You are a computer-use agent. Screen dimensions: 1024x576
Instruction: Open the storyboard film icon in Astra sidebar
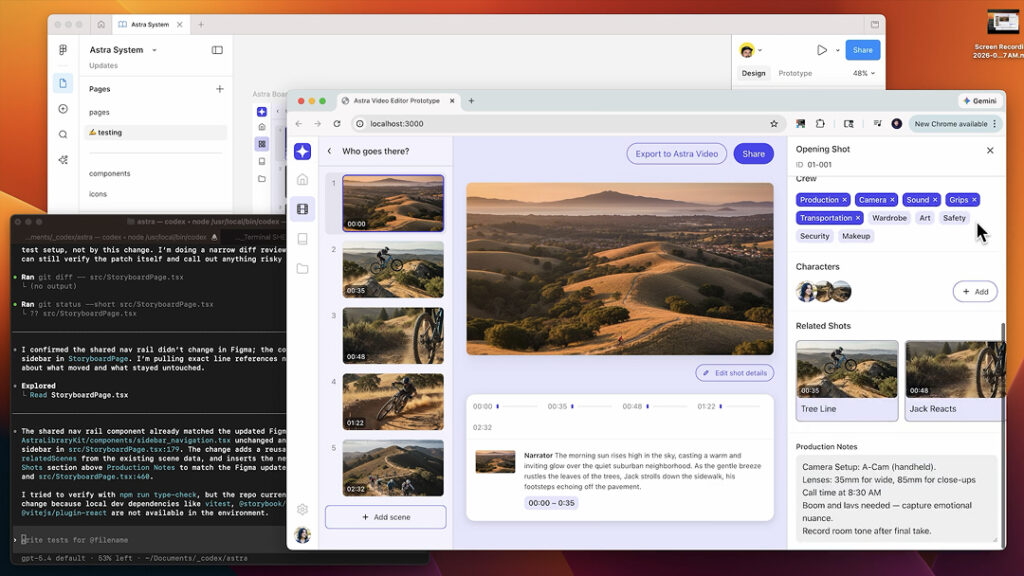click(x=302, y=209)
